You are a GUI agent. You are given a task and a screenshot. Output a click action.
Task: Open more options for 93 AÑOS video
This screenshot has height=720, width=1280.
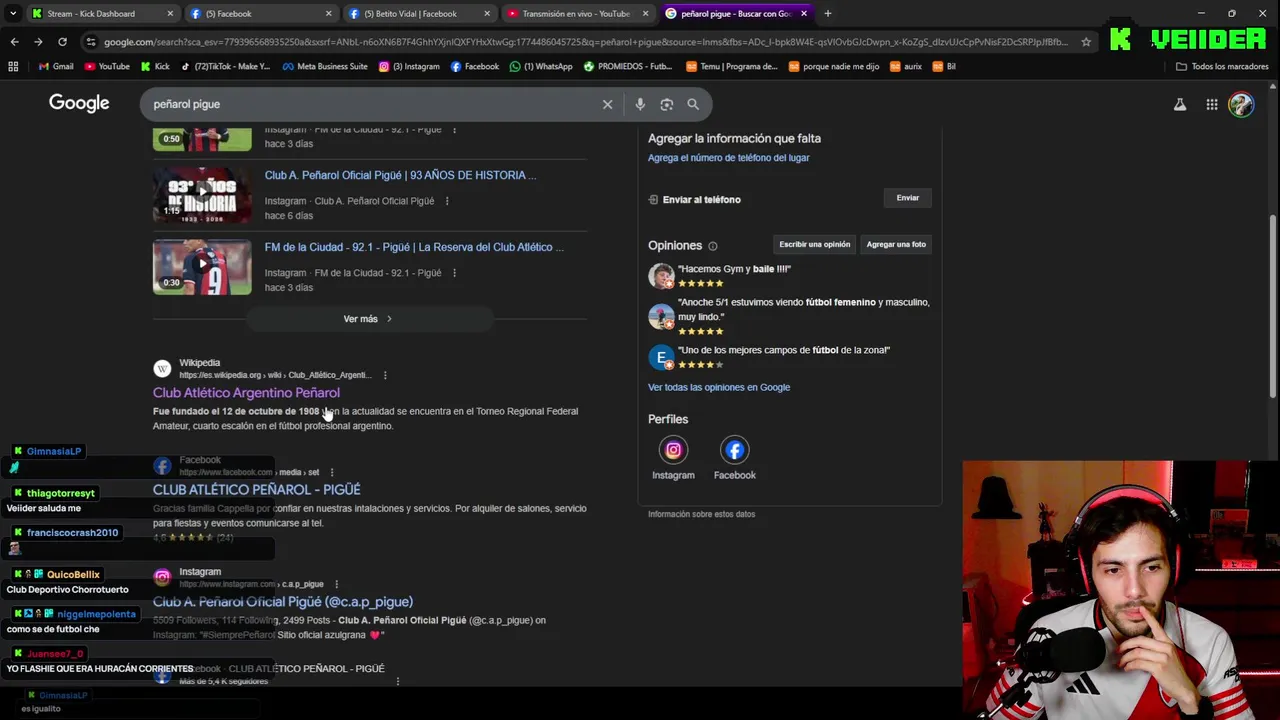pos(447,201)
